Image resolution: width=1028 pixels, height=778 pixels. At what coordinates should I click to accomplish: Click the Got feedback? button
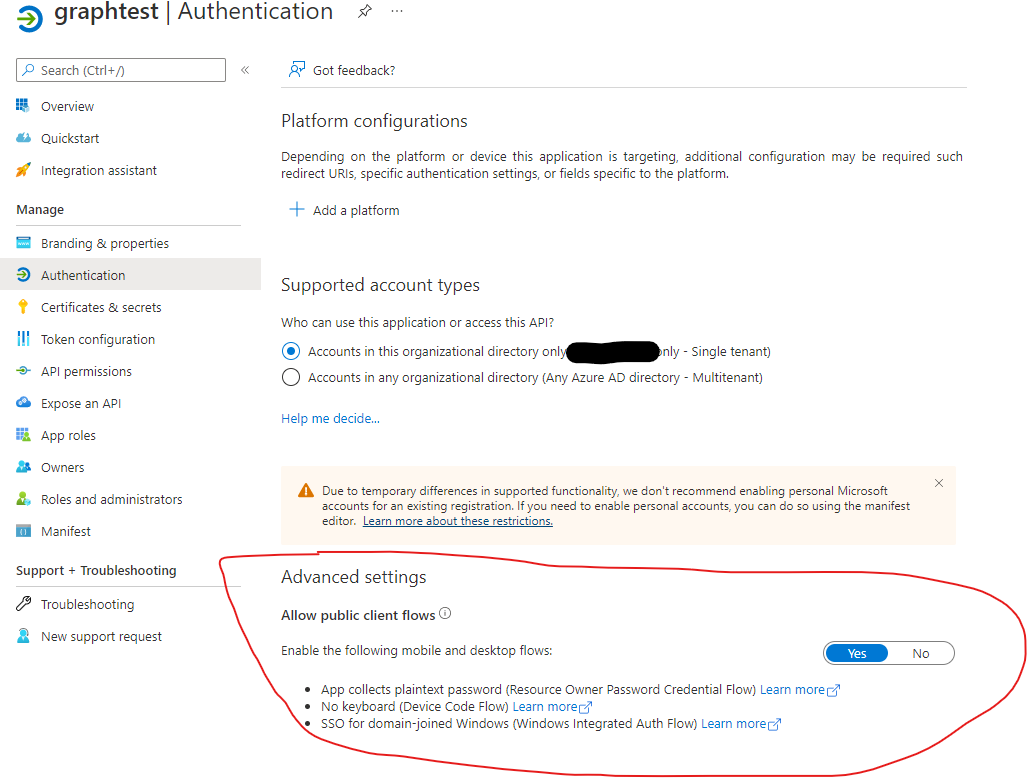coord(342,70)
